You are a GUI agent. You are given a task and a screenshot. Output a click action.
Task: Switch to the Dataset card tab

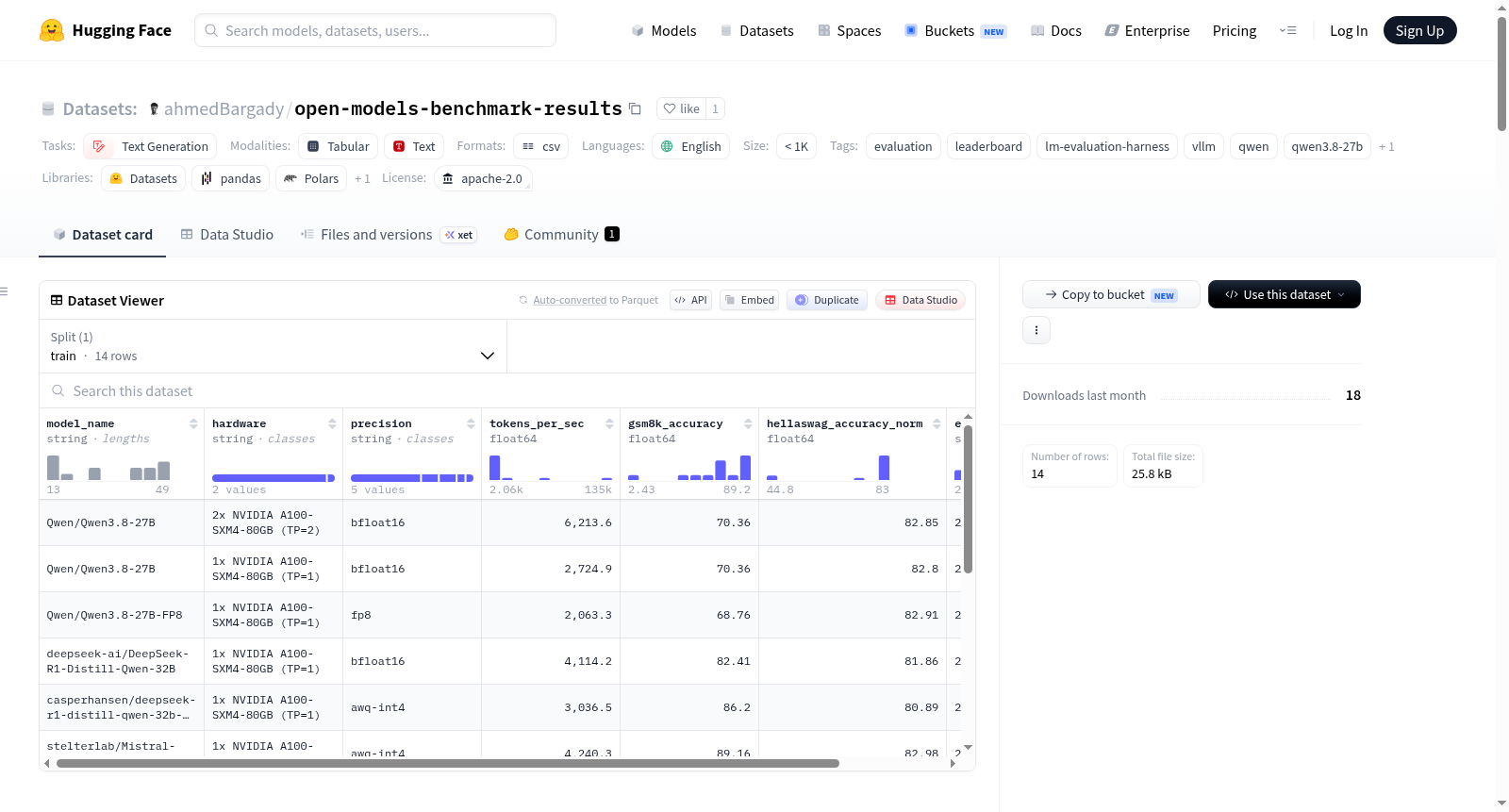point(103,234)
